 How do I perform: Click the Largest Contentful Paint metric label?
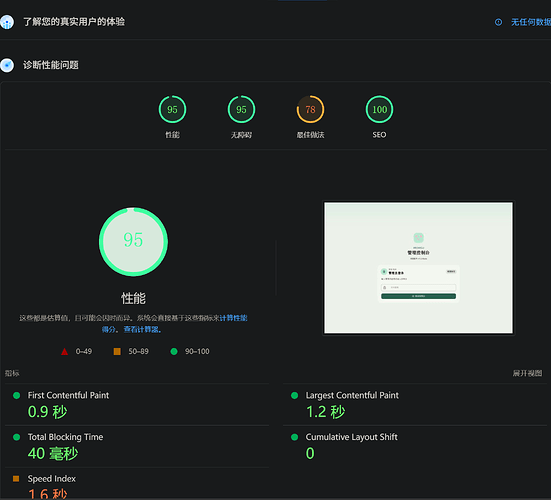coord(352,395)
